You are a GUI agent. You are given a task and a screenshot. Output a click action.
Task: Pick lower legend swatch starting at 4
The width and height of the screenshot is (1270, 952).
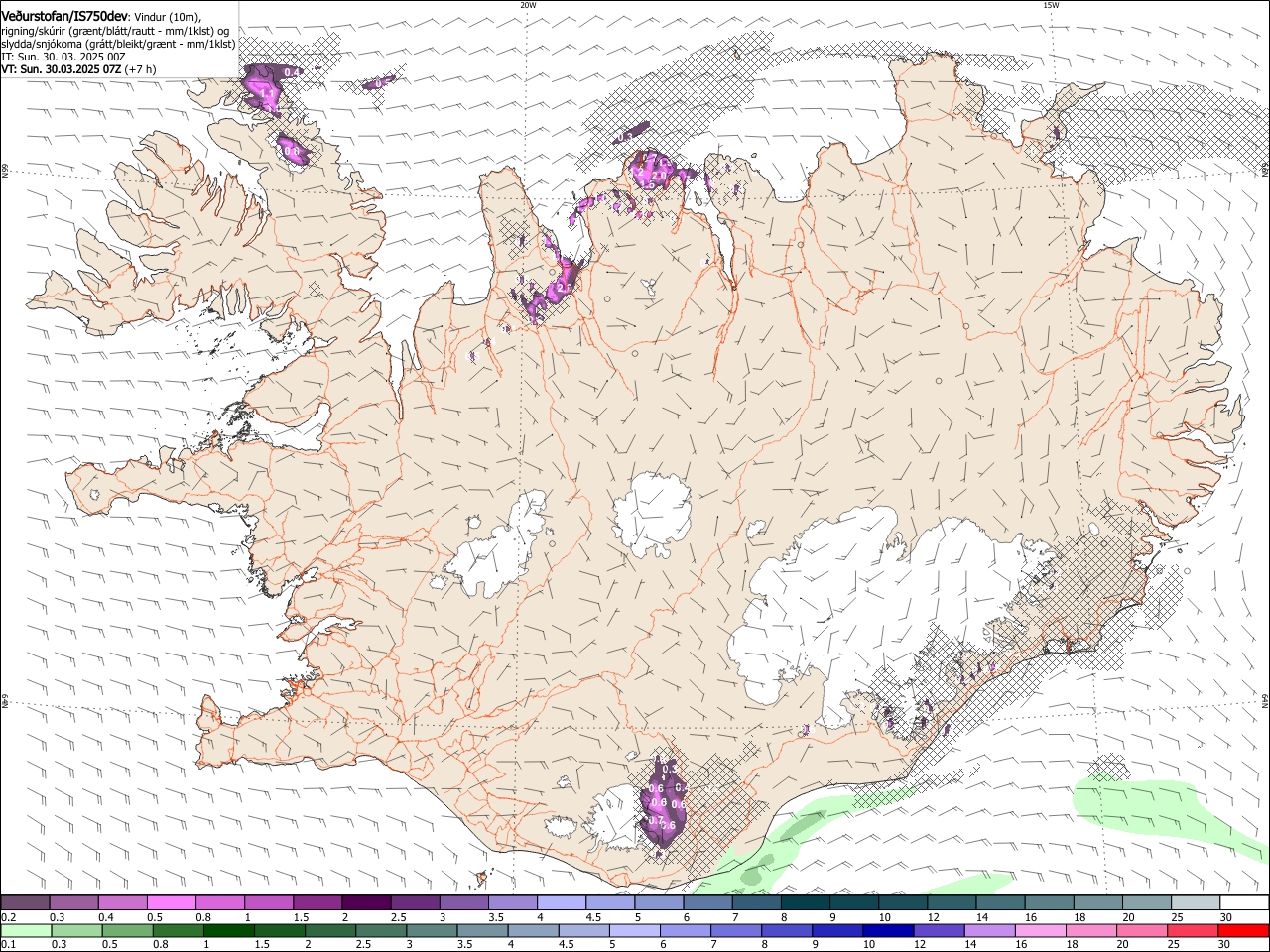(x=533, y=931)
